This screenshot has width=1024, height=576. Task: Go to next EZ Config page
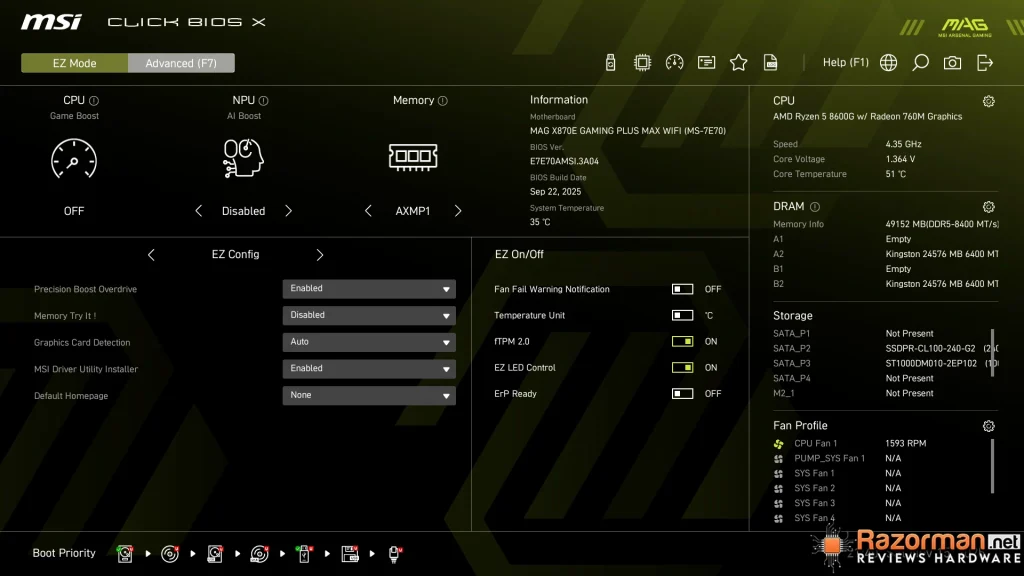point(319,255)
